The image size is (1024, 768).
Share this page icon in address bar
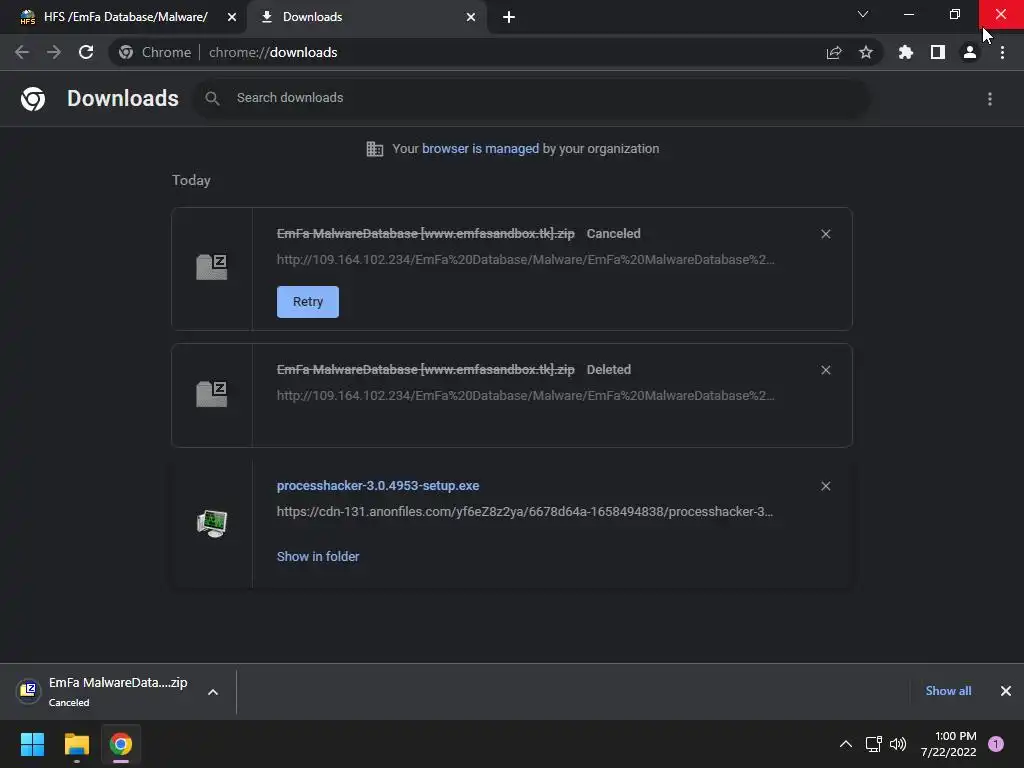[834, 52]
